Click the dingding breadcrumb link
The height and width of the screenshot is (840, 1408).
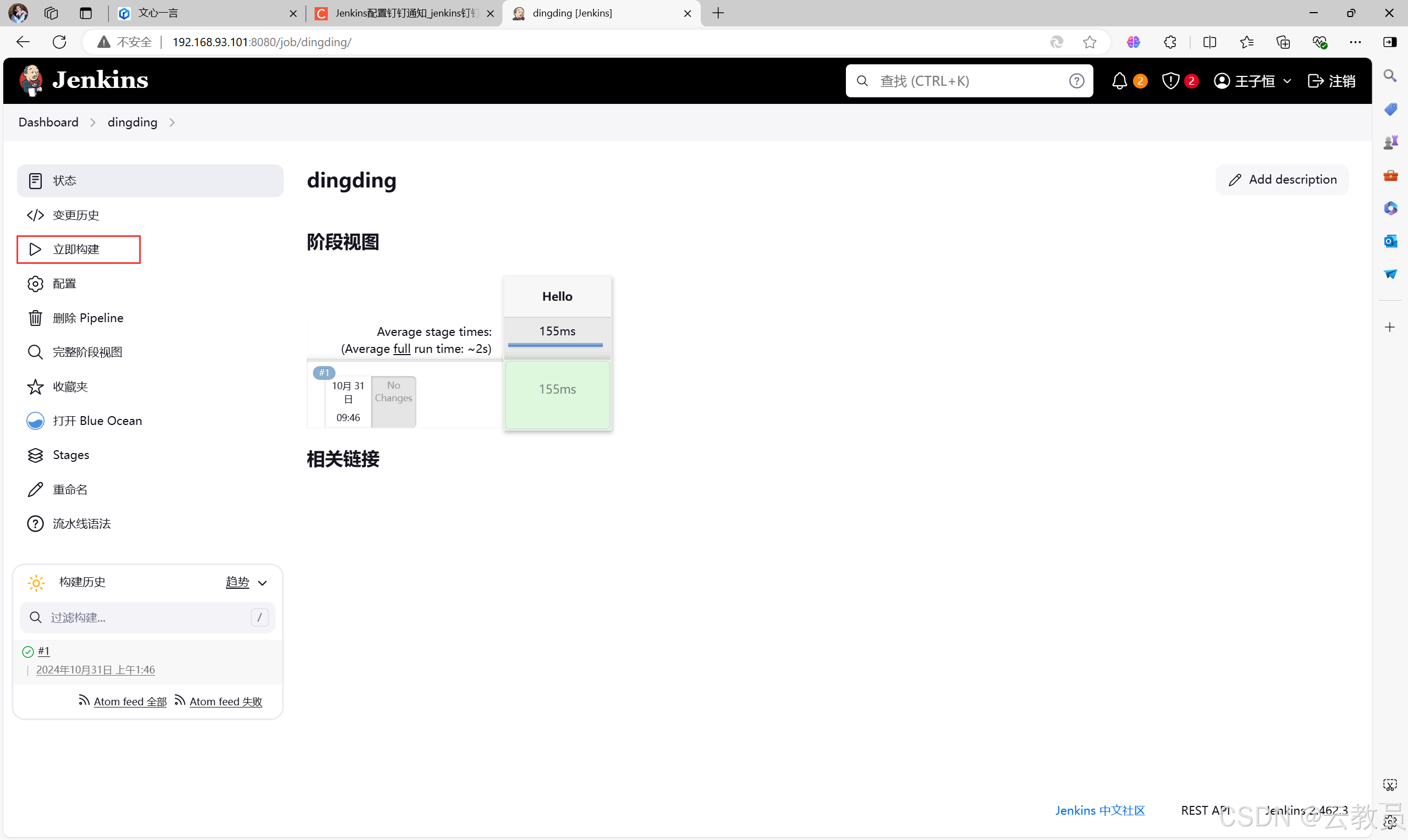click(133, 122)
